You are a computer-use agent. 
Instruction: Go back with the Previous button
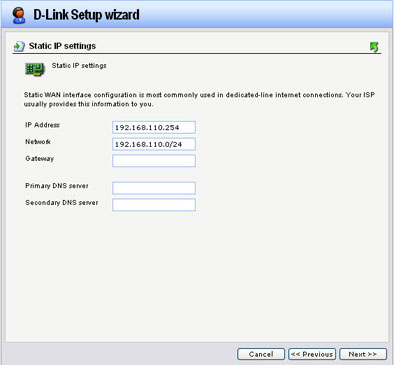pyautogui.click(x=312, y=354)
